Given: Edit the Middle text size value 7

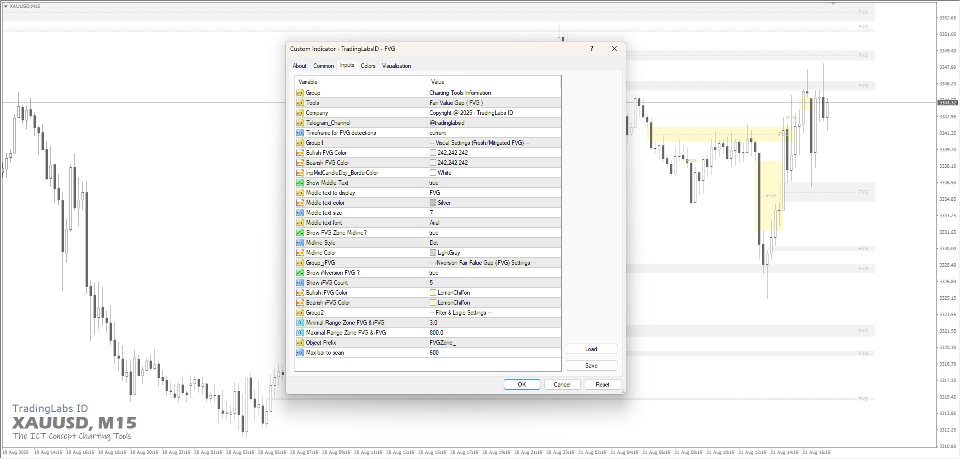Looking at the screenshot, I should click(431, 212).
